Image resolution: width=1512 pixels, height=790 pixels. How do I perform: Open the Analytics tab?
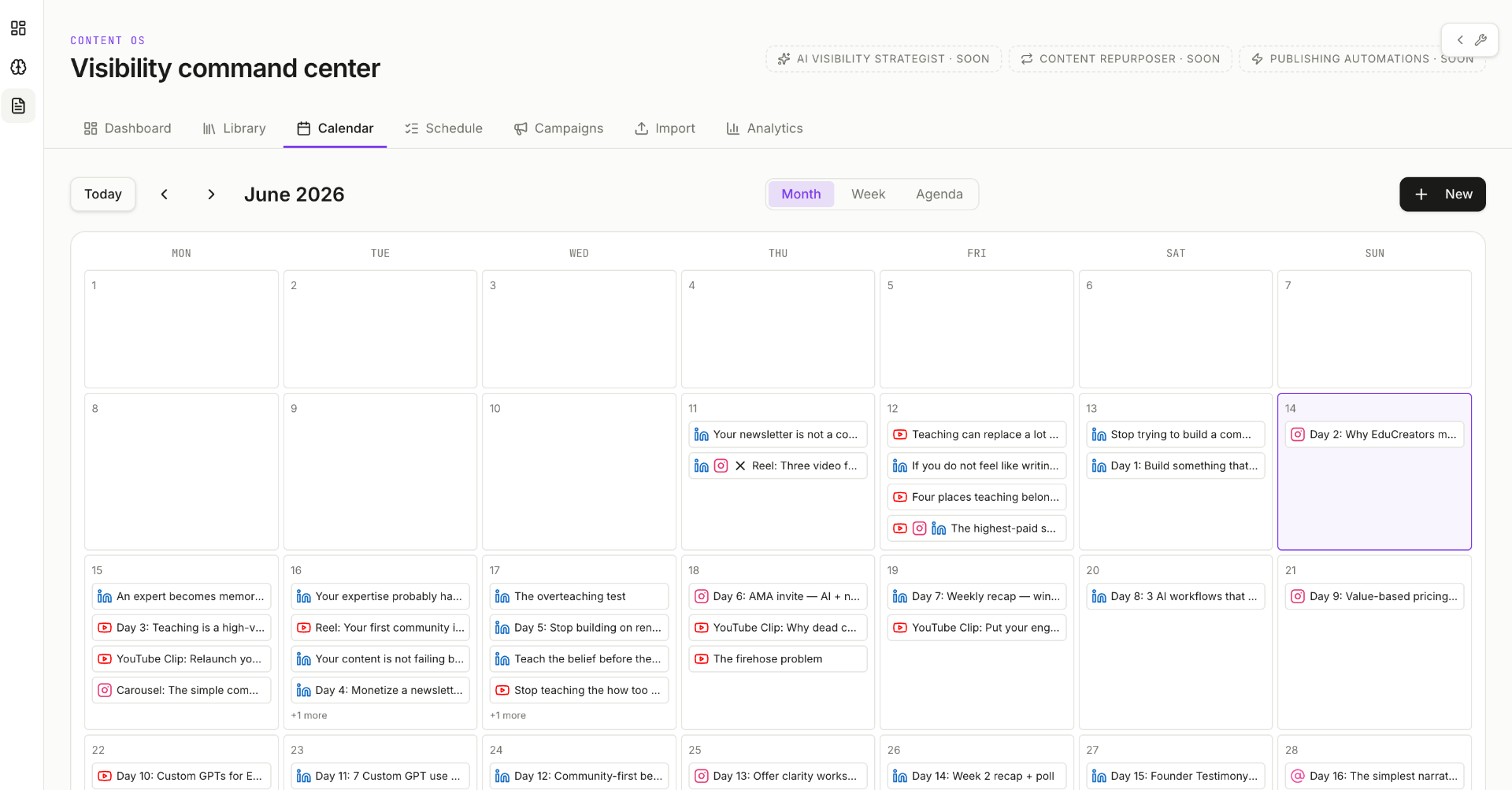(765, 128)
